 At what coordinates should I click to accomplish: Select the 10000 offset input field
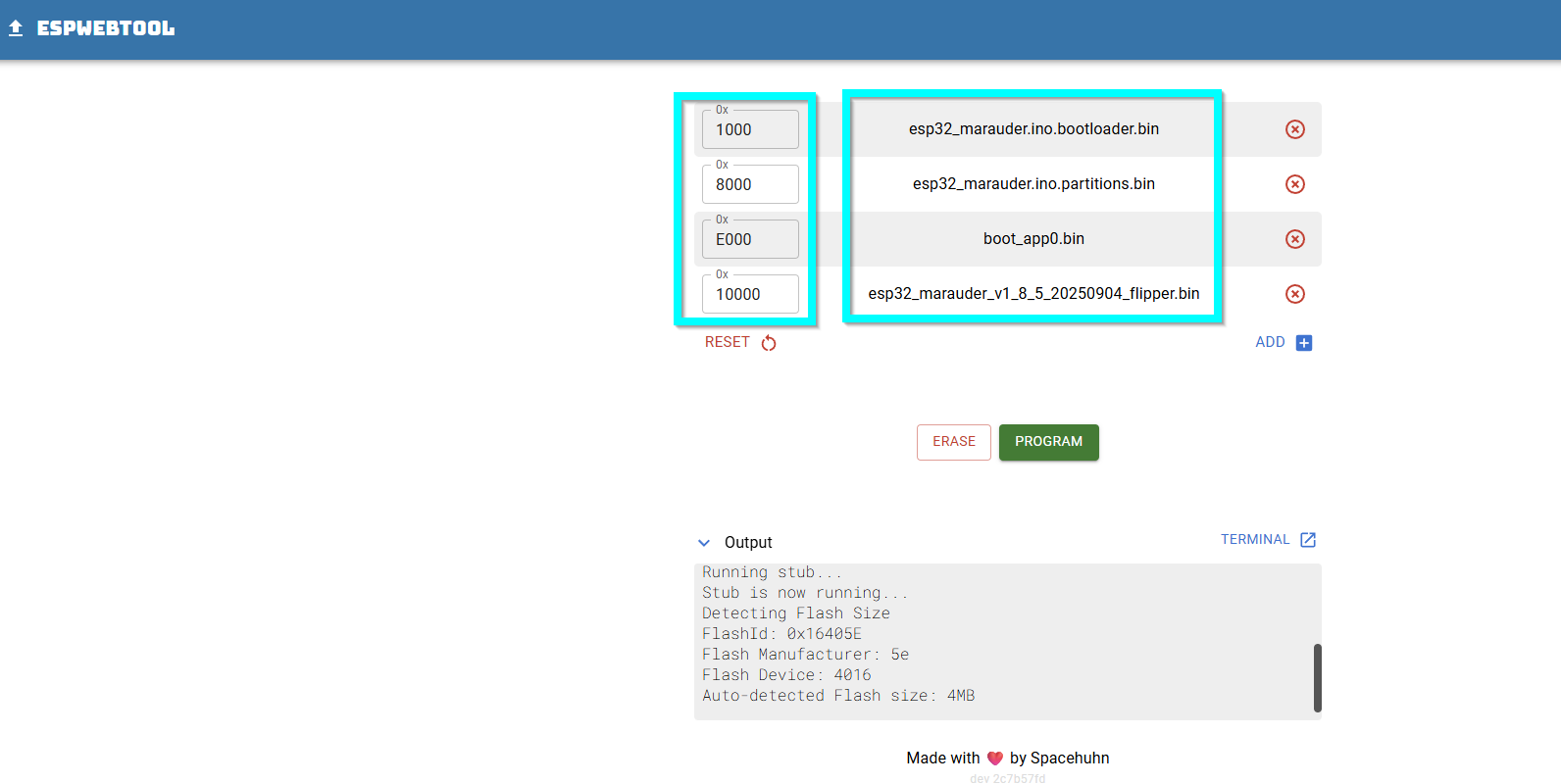coord(750,295)
